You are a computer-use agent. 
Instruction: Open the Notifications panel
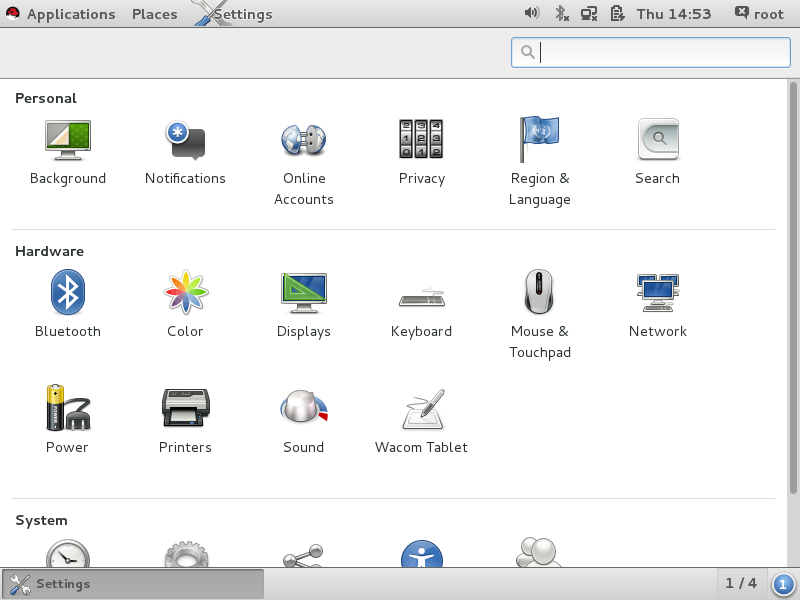coord(185,152)
